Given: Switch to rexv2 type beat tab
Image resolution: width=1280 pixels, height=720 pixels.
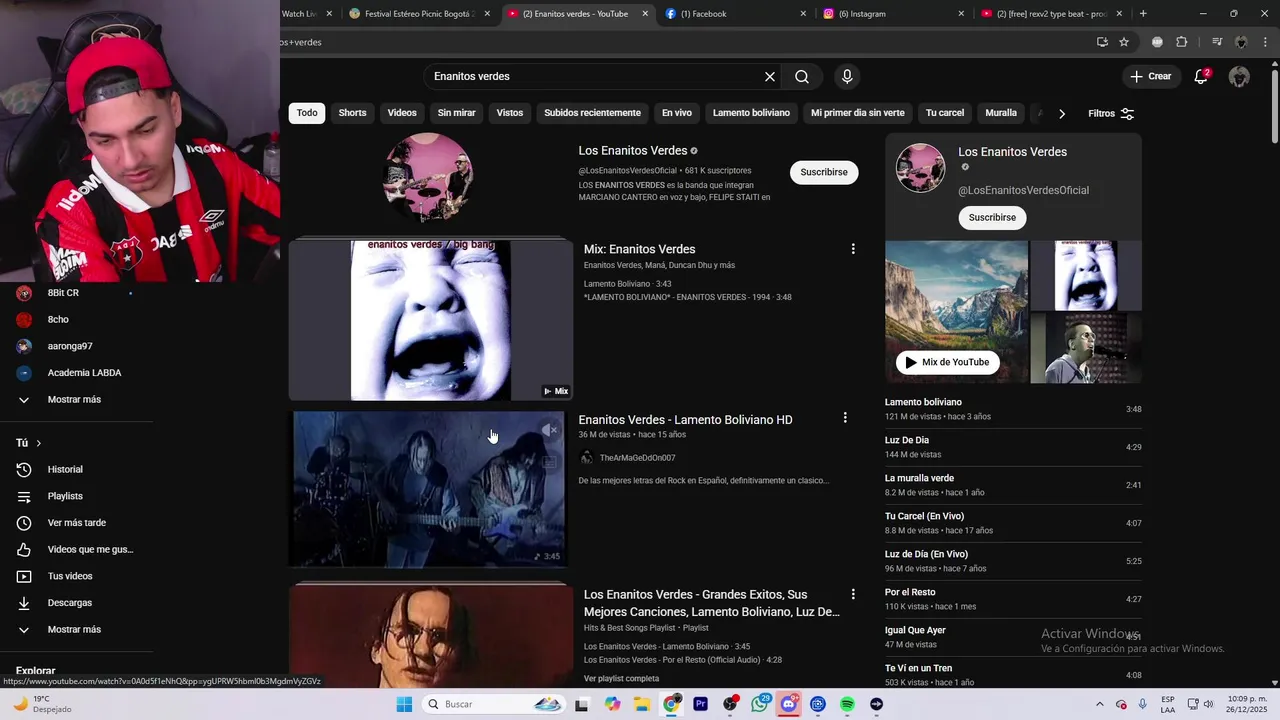Looking at the screenshot, I should 1051,14.
